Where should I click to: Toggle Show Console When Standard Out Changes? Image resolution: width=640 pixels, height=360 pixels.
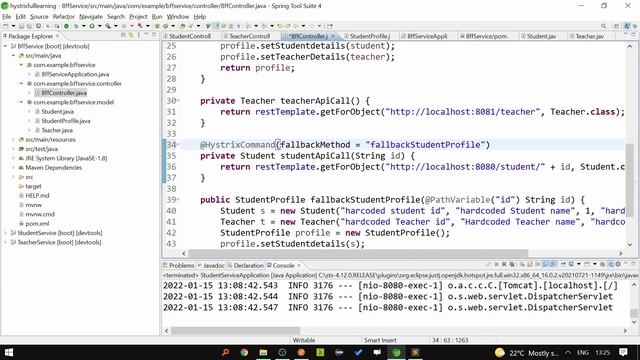[545, 264]
